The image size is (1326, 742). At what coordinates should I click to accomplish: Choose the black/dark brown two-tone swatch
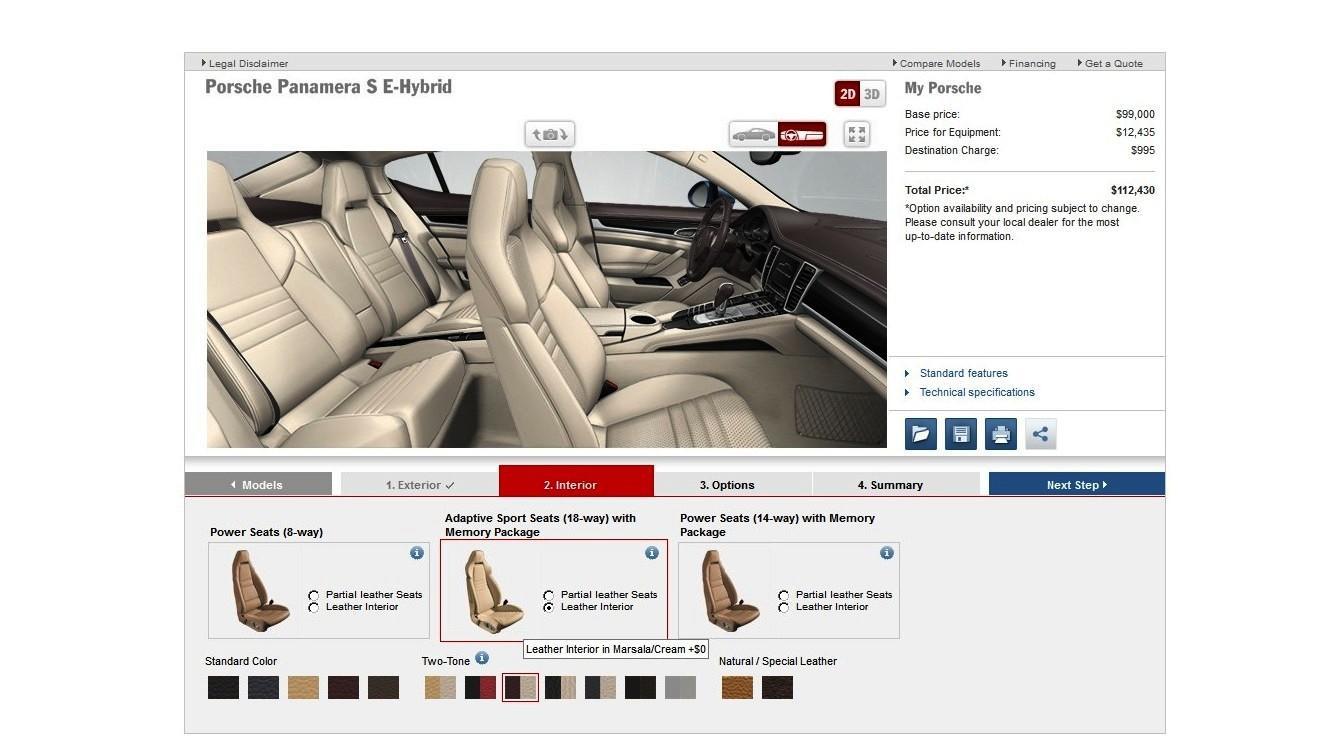pyautogui.click(x=640, y=687)
